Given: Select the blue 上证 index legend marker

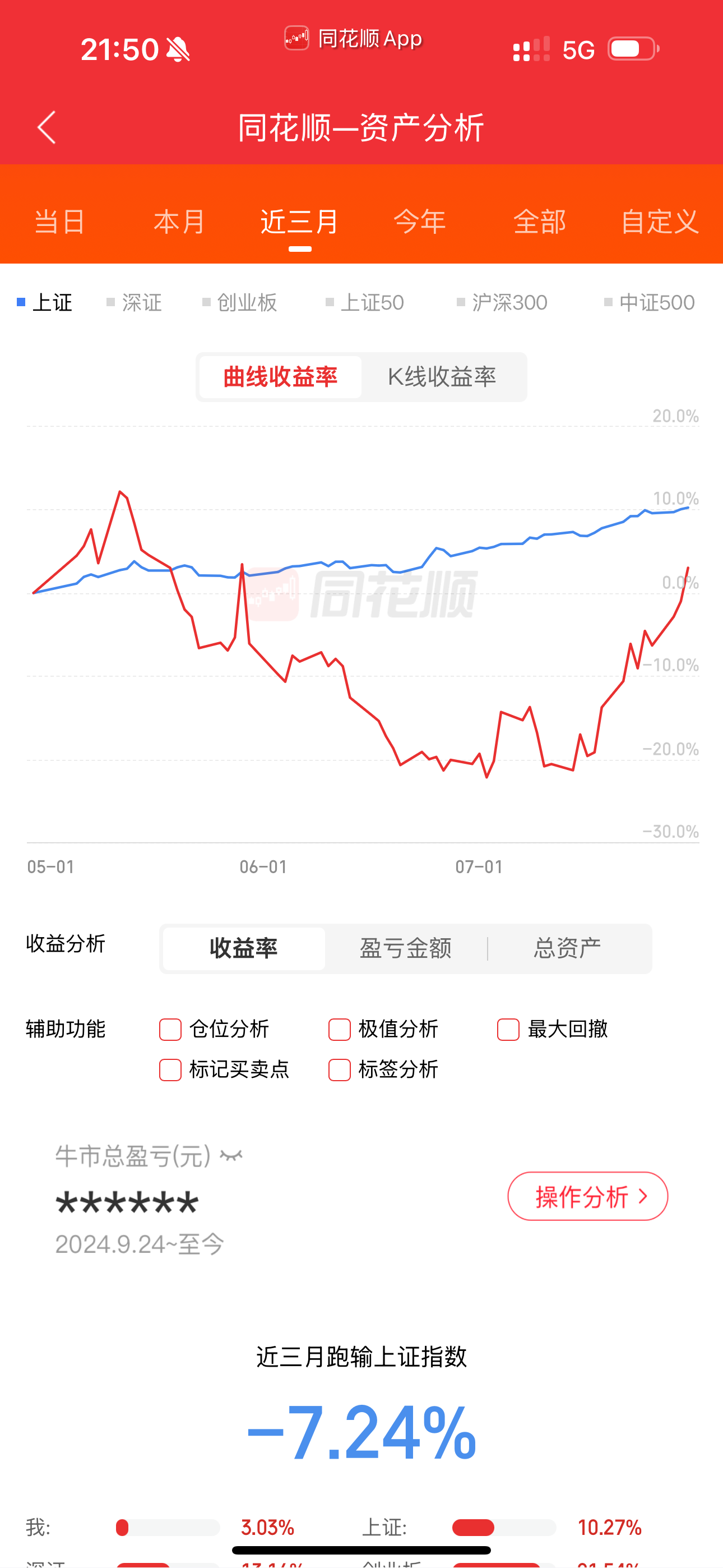Looking at the screenshot, I should (21, 302).
